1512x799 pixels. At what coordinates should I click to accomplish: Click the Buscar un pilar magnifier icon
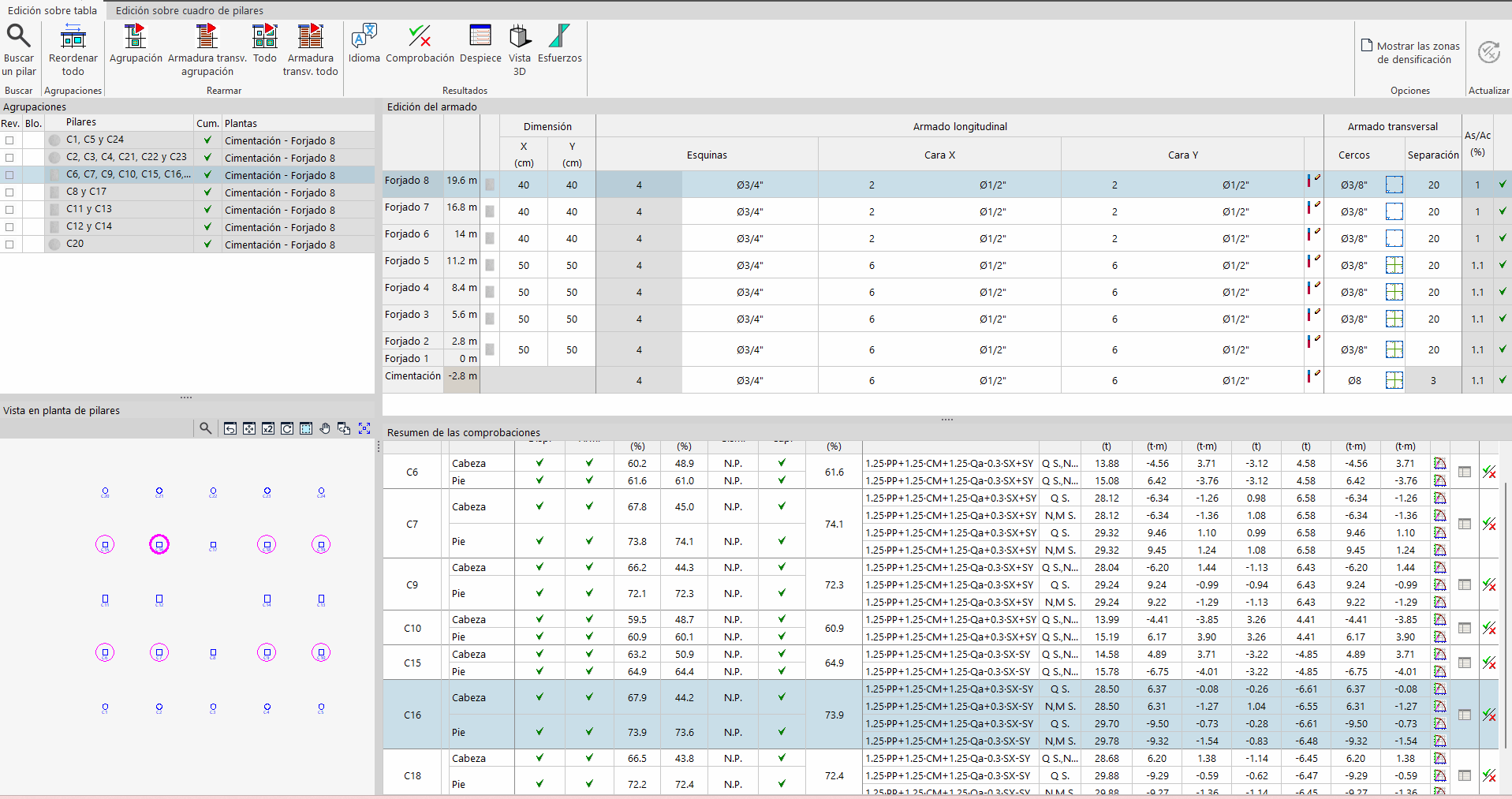(x=18, y=36)
